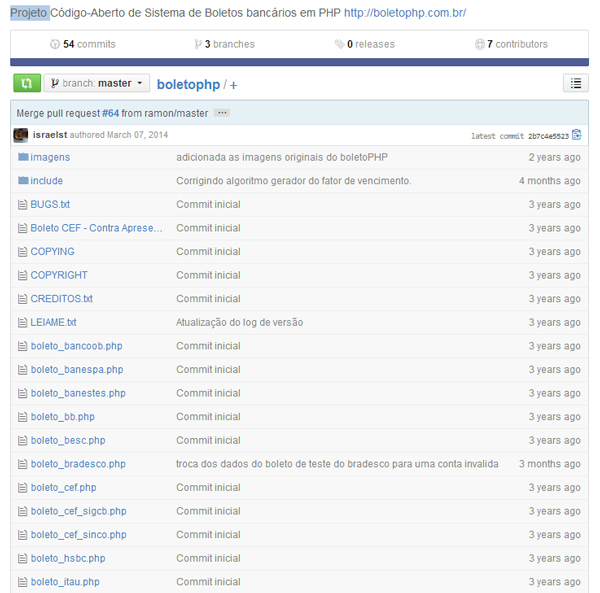Viewport: 600px width, 593px height.
Task: Click file icon beside boleto_besc.php
Action: pyautogui.click(x=23, y=441)
